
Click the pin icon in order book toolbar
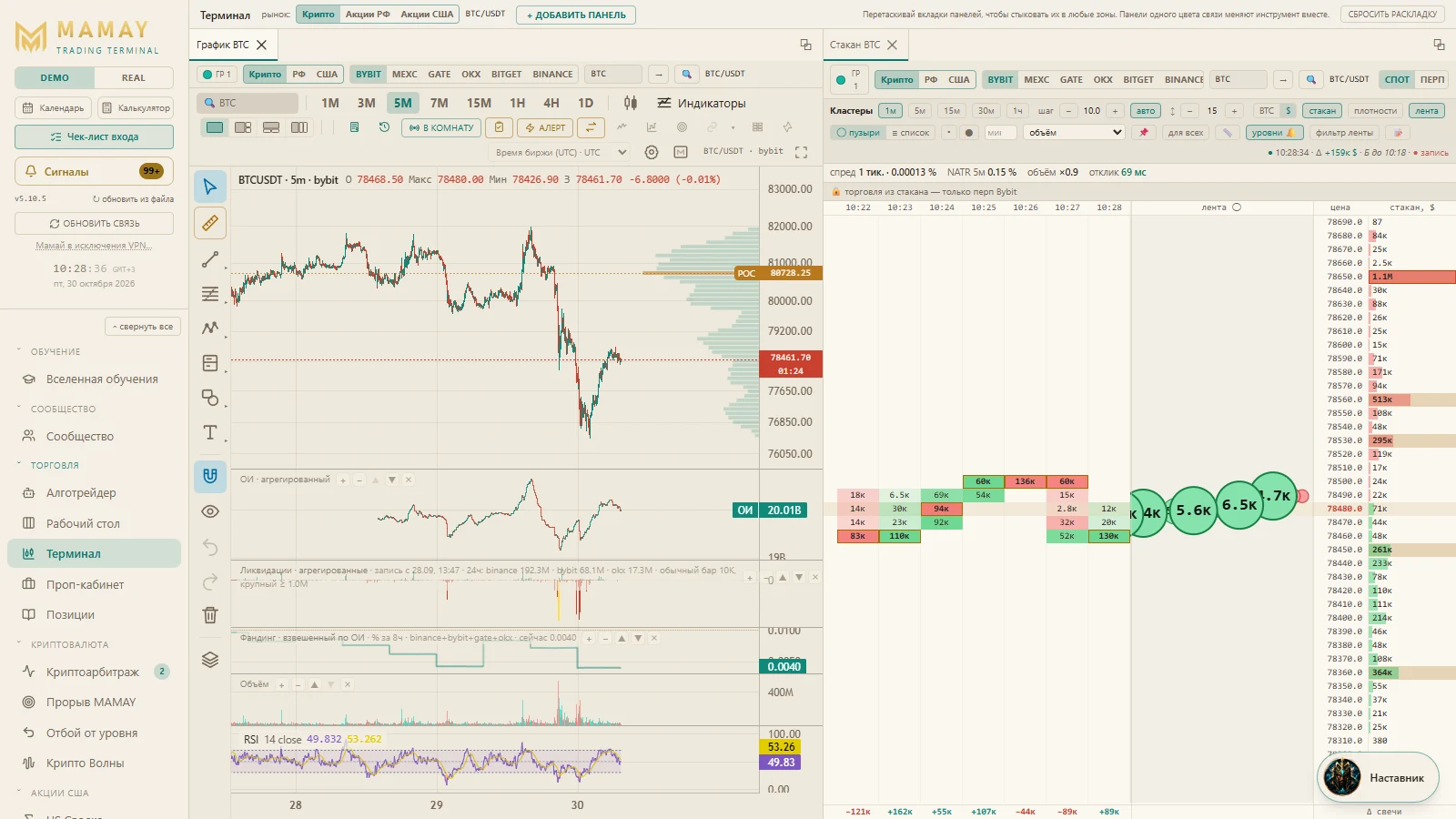click(x=1144, y=133)
